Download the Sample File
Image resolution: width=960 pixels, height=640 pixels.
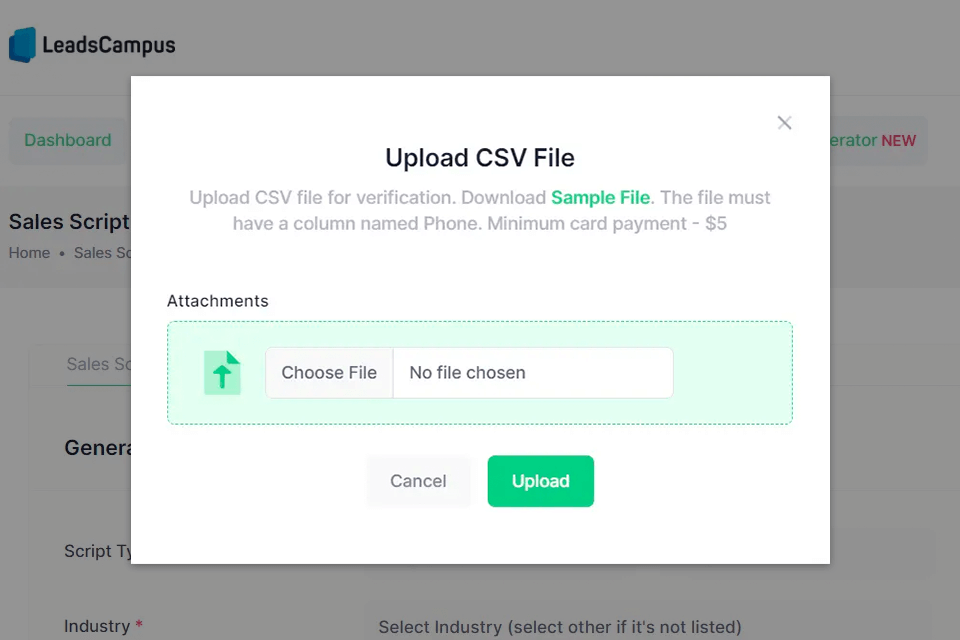coord(600,197)
